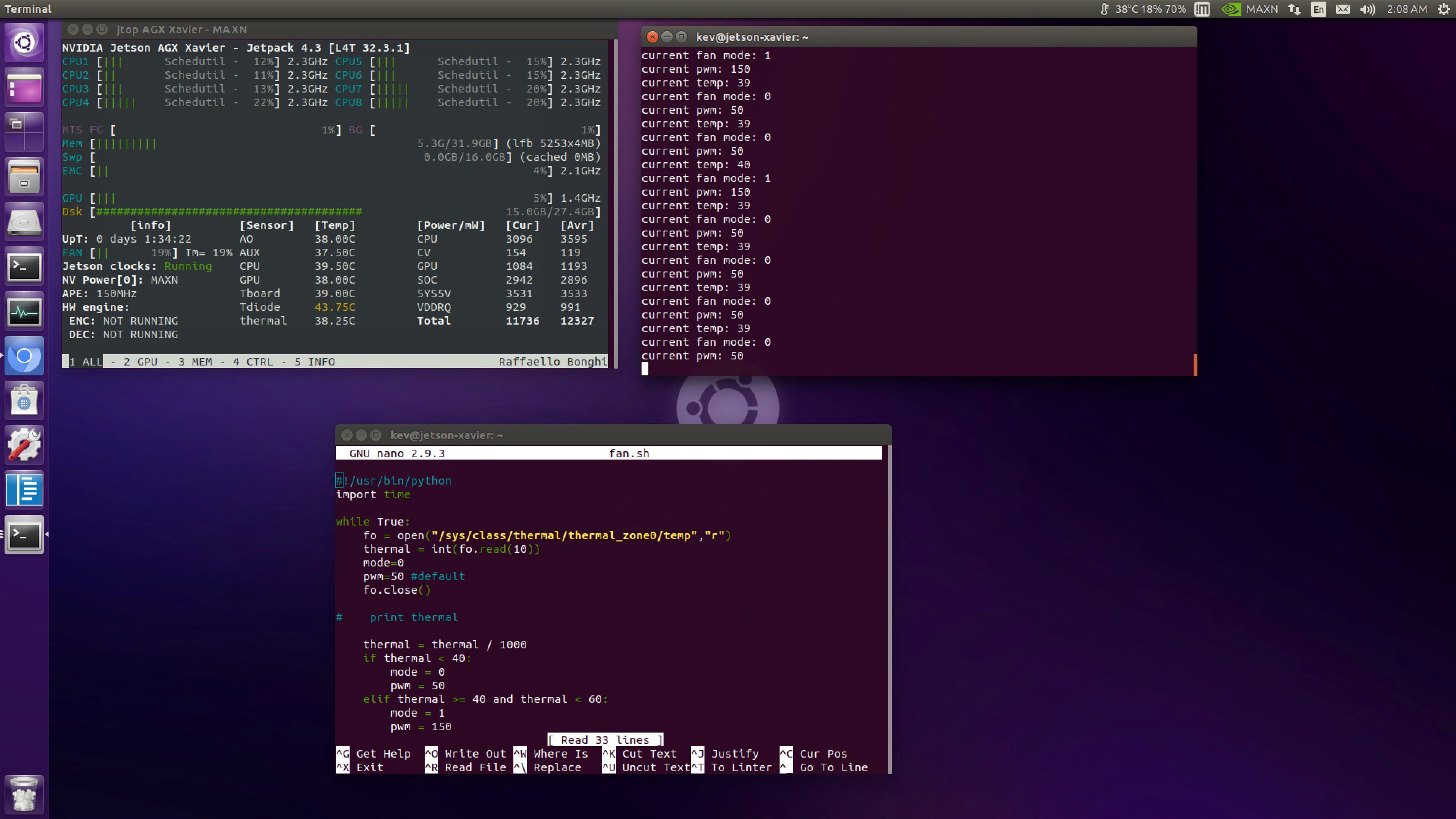Viewport: 1456px width, 819px height.
Task: Open the session power gear menu
Action: (x=1443, y=9)
